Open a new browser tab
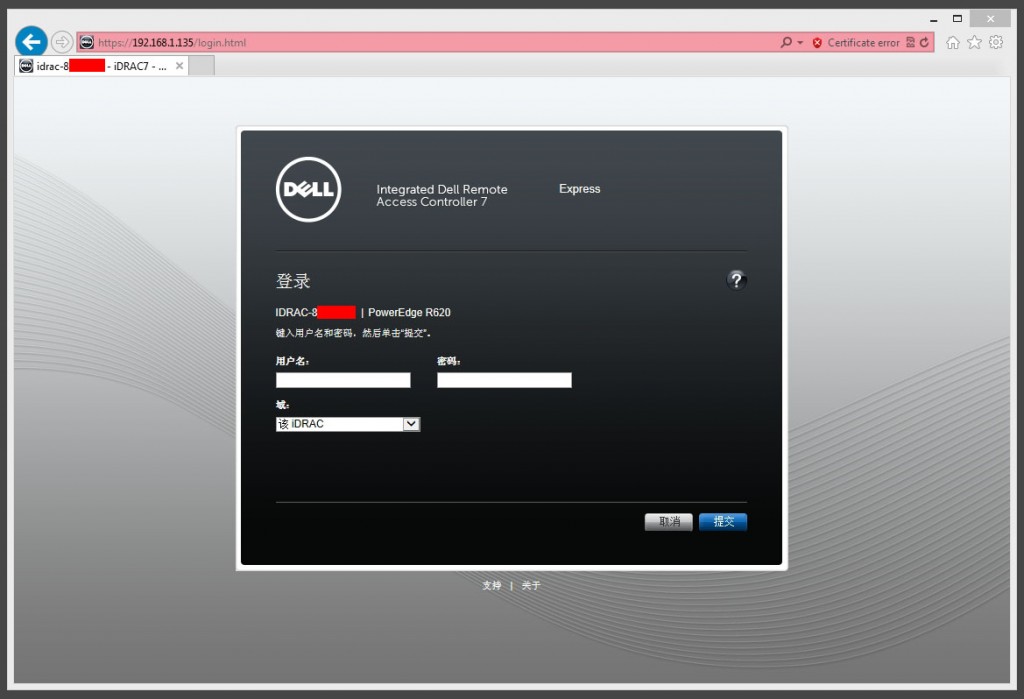The width and height of the screenshot is (1024, 699). pos(203,65)
